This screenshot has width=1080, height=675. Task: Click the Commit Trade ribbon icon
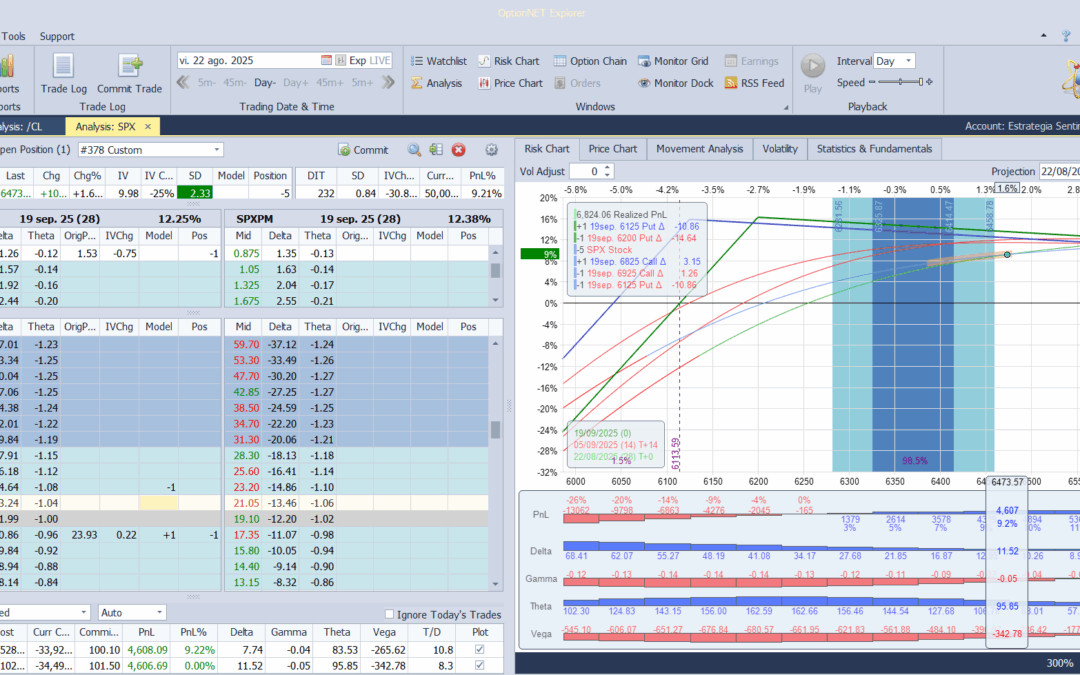coord(129,72)
